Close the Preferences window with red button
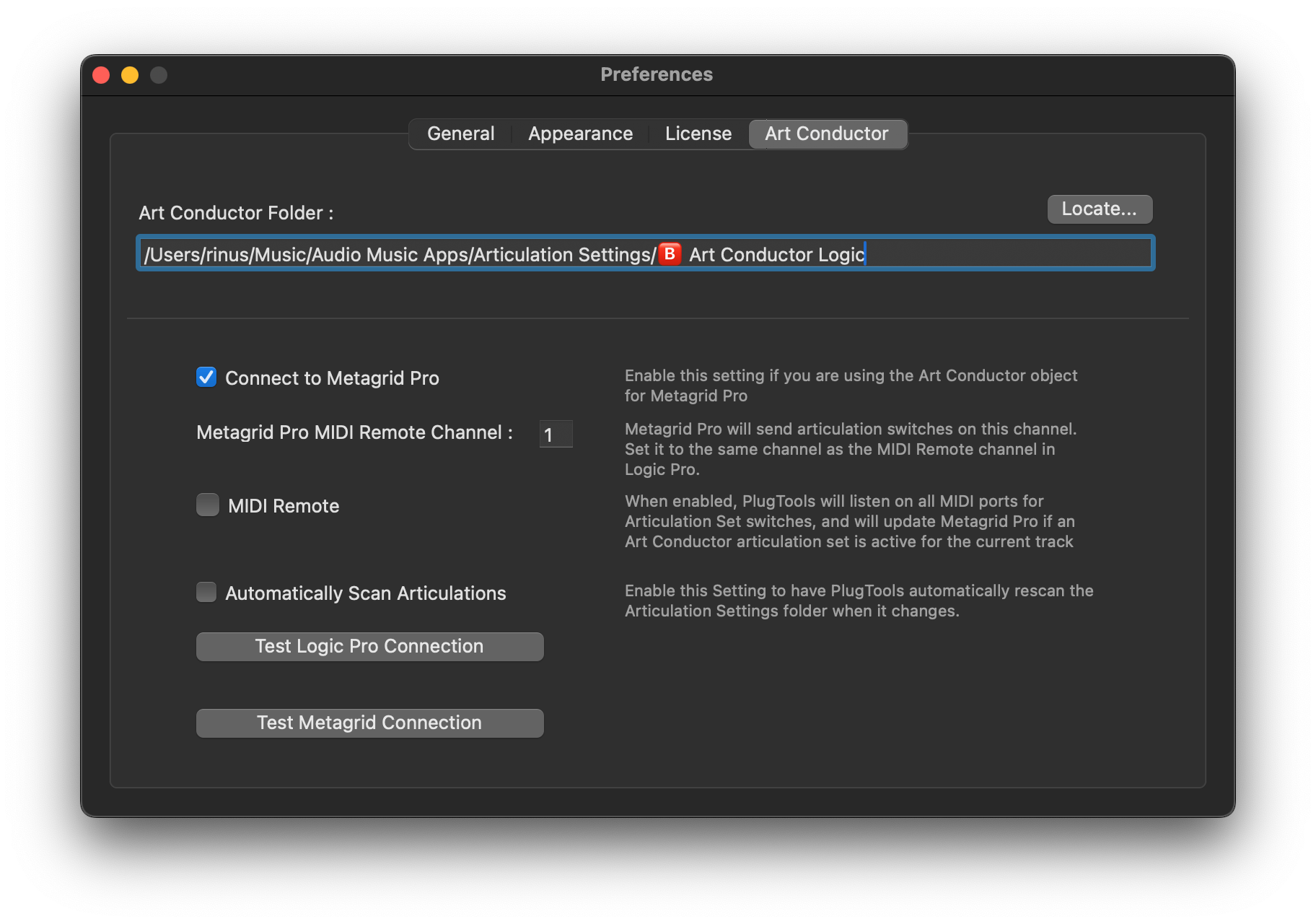 point(102,75)
